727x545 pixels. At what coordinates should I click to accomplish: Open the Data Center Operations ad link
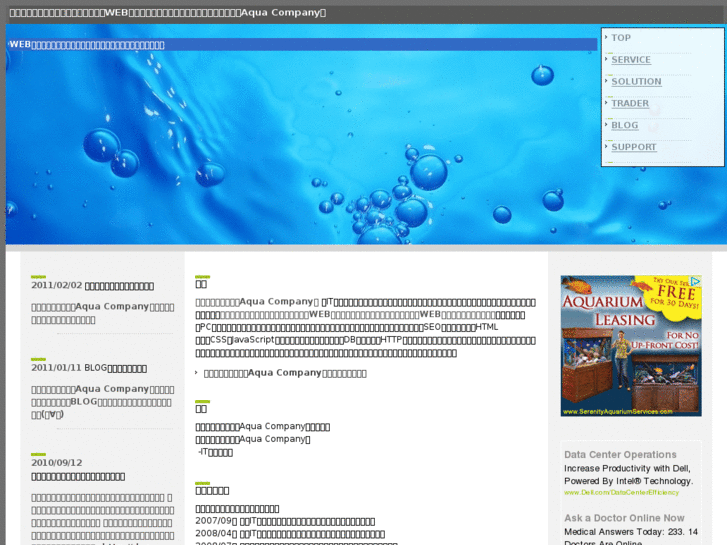(620, 455)
